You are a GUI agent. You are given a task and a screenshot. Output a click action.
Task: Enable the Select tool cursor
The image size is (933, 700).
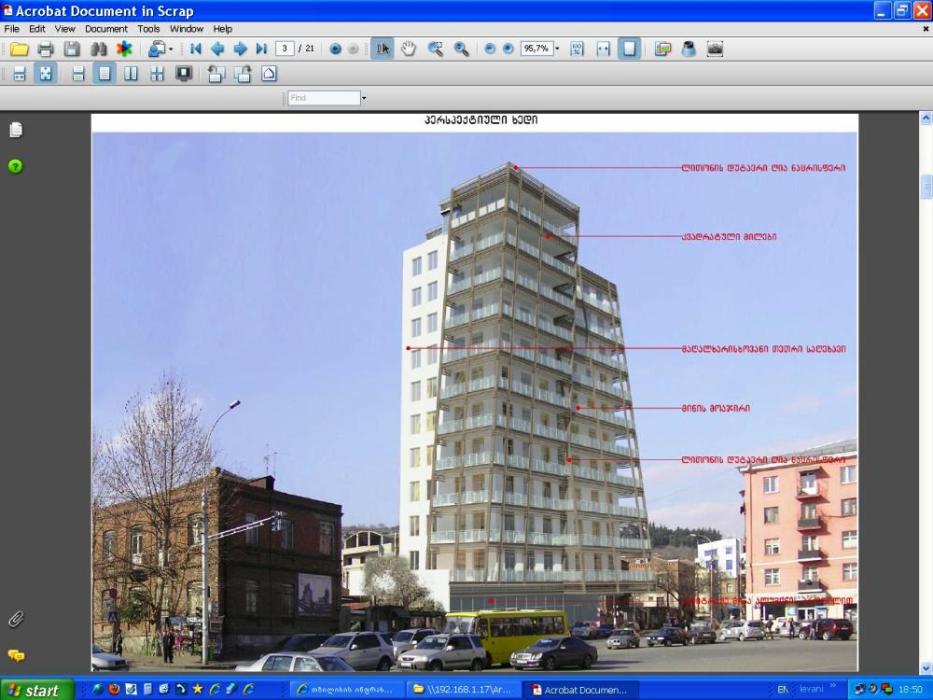pos(382,49)
